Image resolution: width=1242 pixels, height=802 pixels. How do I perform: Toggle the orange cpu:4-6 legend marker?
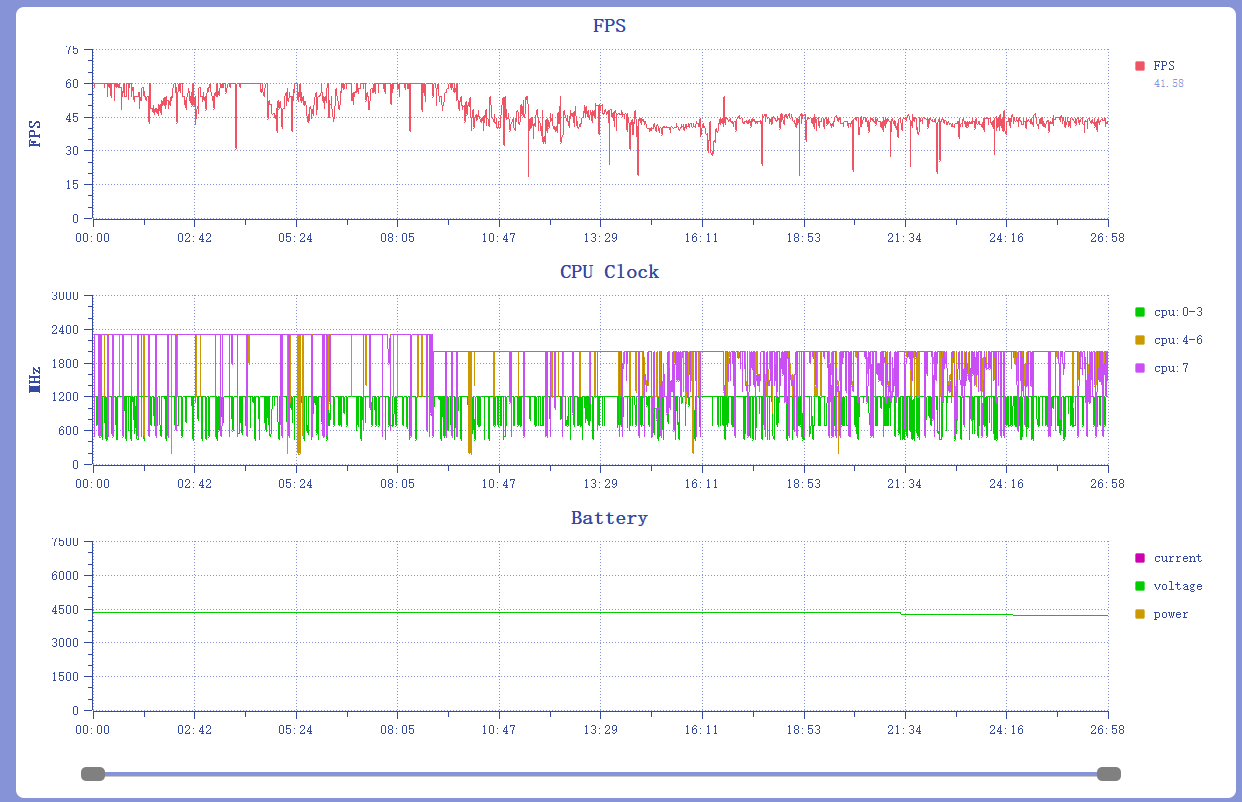click(1140, 340)
